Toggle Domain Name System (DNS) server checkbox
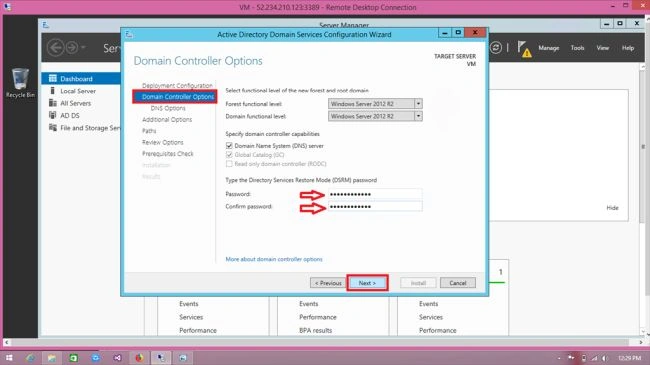Viewport: 650px width, 365px height. [x=229, y=146]
